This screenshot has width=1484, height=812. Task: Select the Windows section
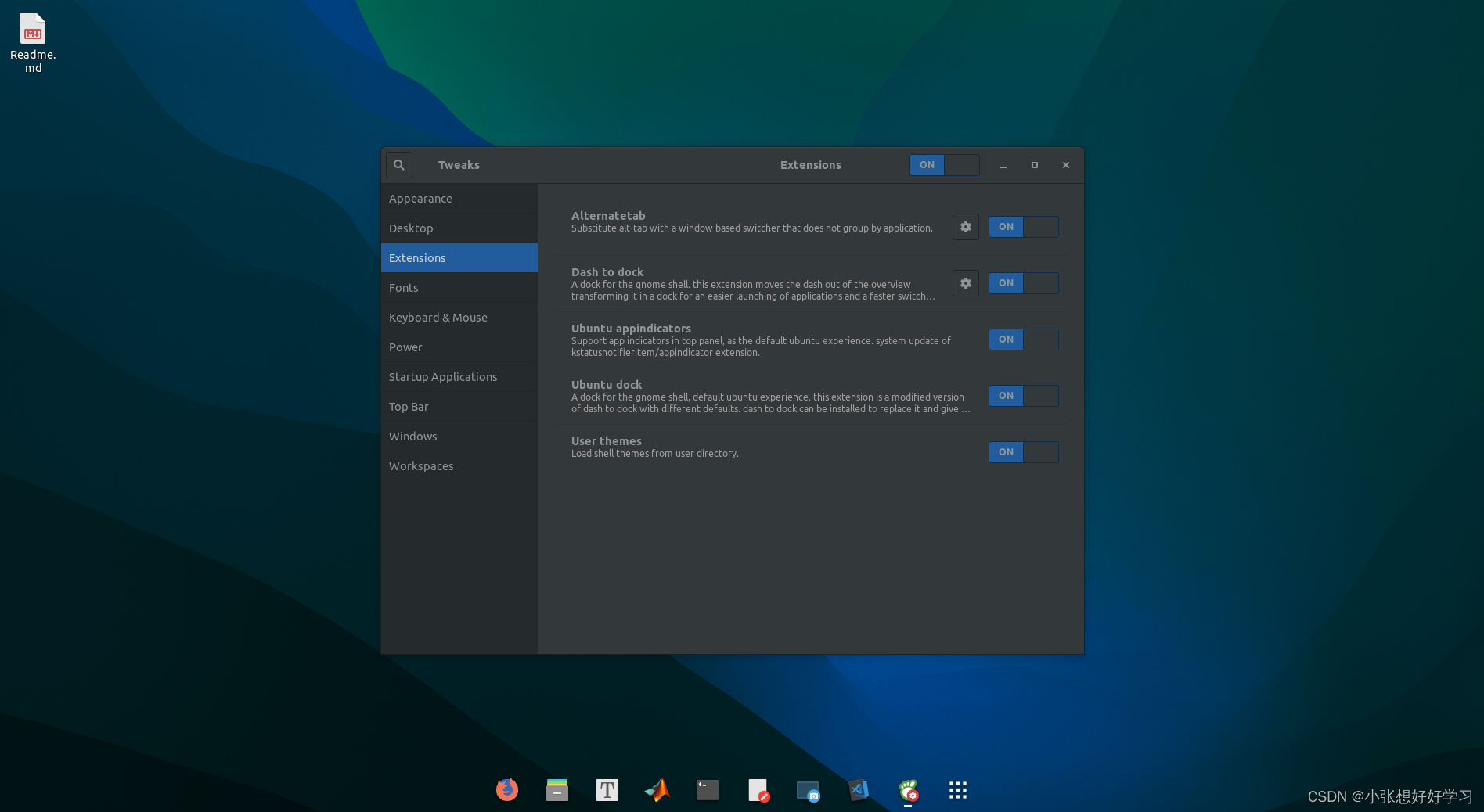pos(459,437)
